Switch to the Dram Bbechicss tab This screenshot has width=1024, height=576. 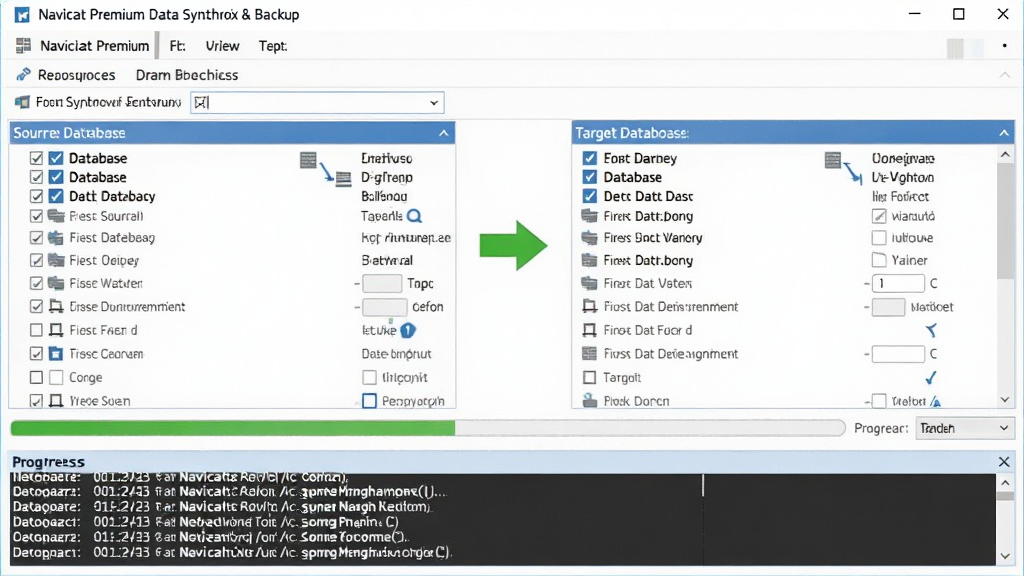[187, 75]
